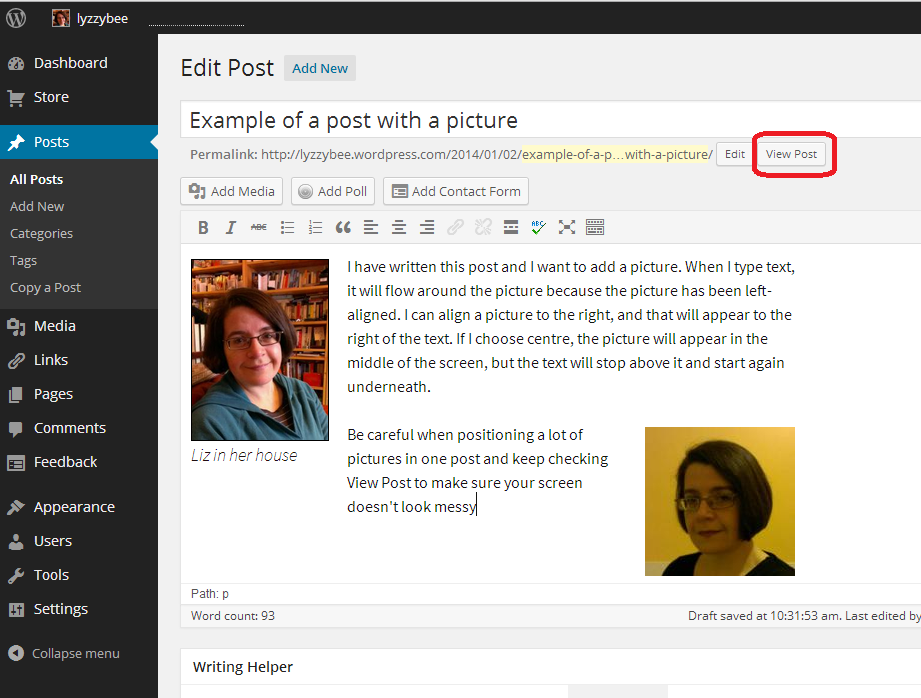Open the Media menu in sidebar
This screenshot has height=698, width=921.
(x=54, y=326)
